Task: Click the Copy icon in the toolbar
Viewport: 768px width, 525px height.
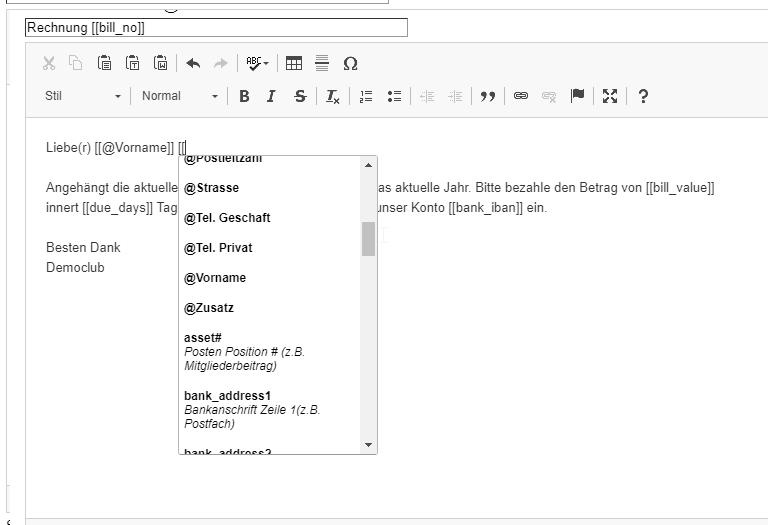Action: (76, 63)
